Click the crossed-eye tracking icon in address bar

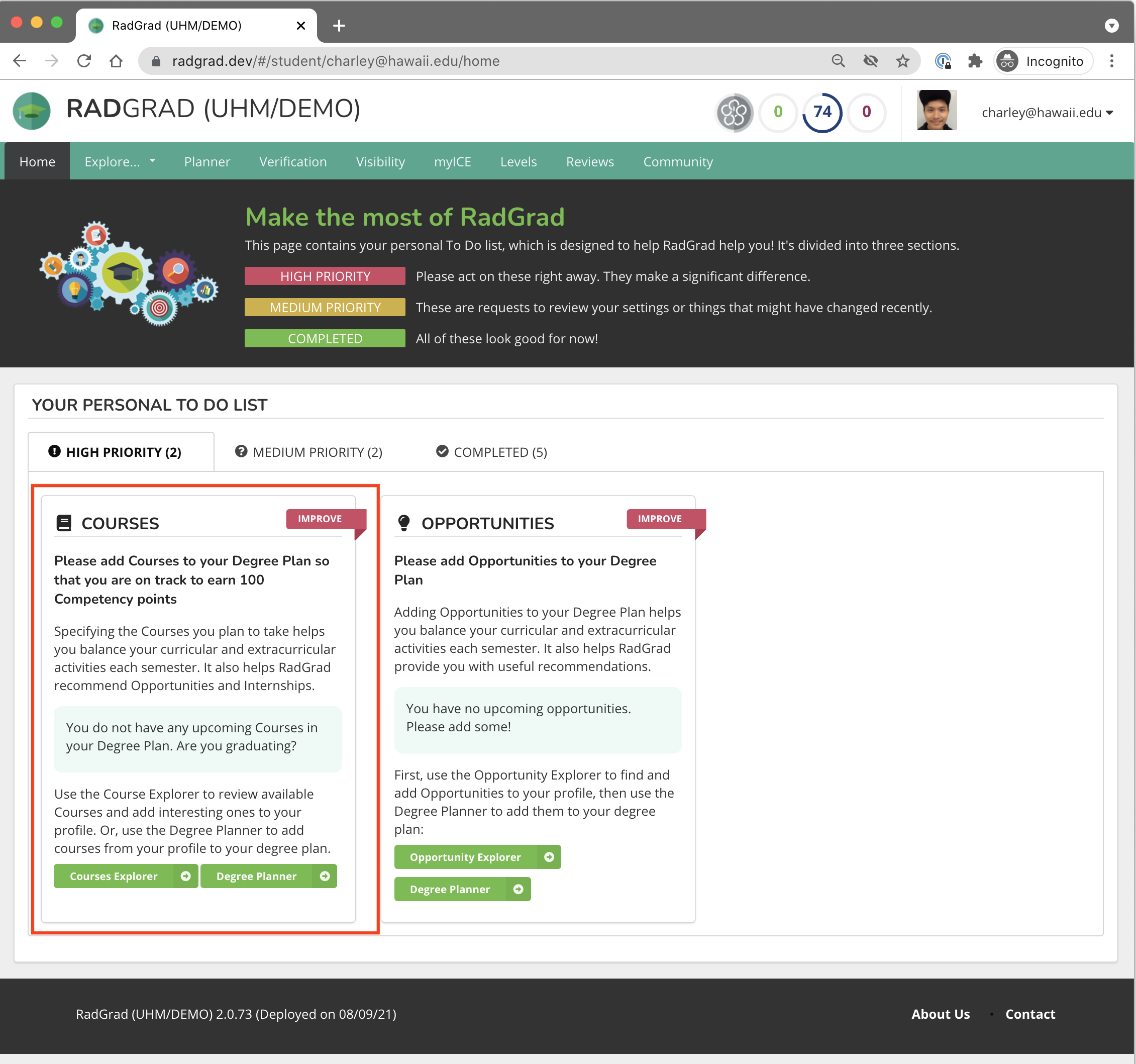870,61
